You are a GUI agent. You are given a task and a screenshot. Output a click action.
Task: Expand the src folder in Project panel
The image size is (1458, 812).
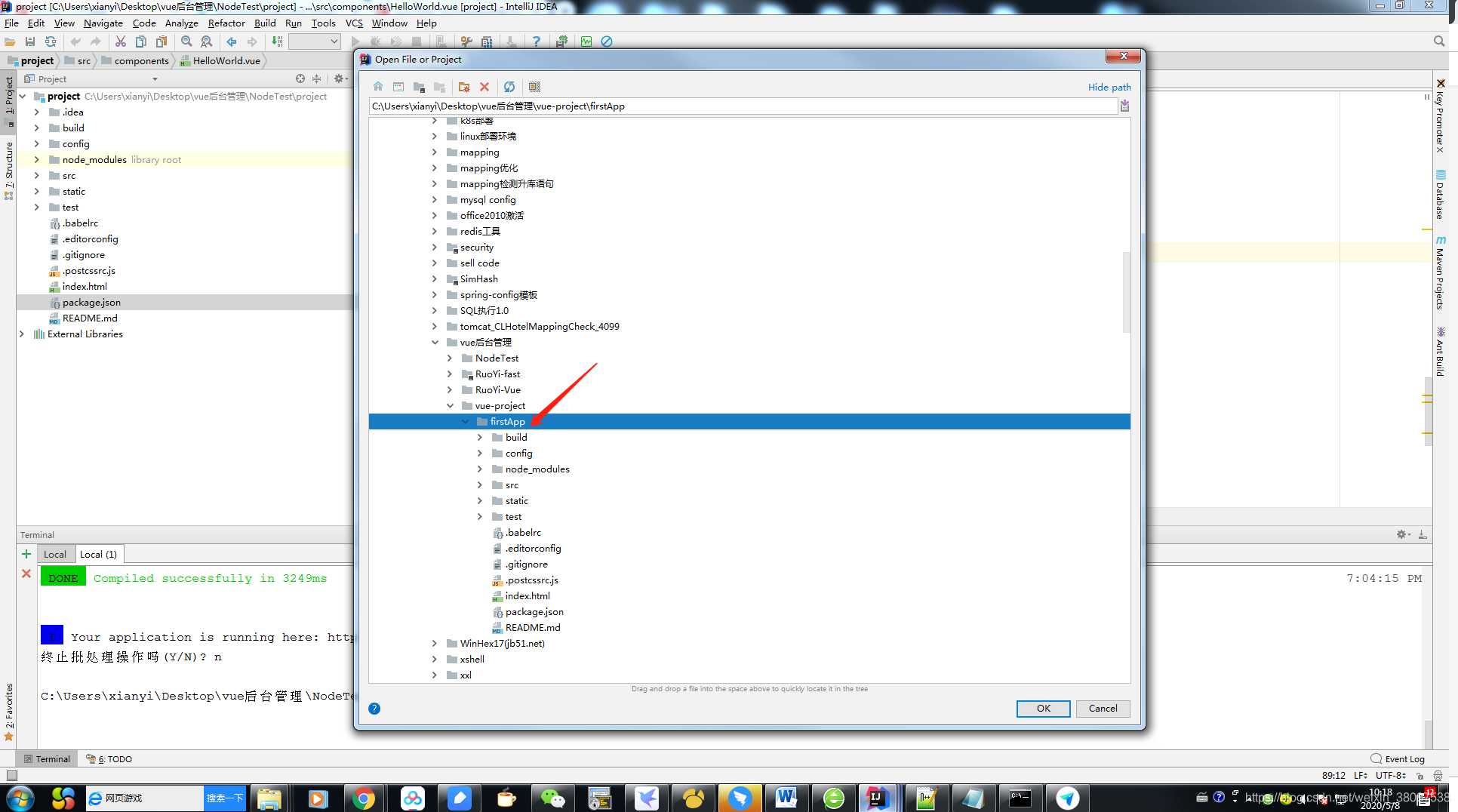[x=37, y=176]
